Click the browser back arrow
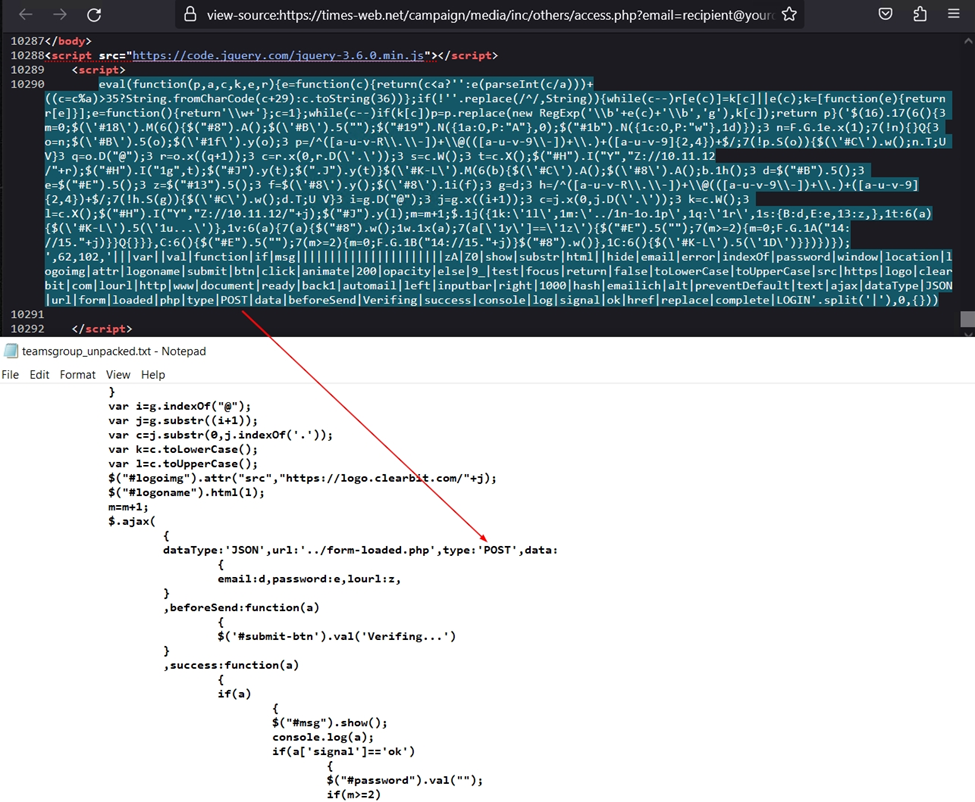Image resolution: width=975 pixels, height=802 pixels. tap(25, 14)
